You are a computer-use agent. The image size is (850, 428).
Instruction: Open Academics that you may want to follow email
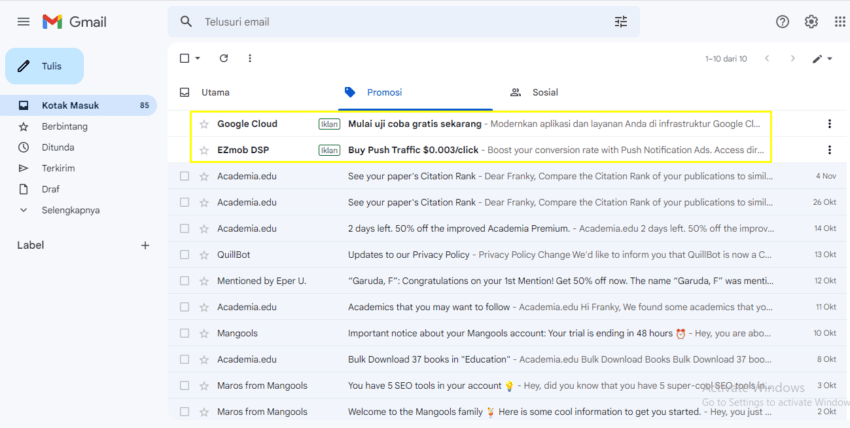pyautogui.click(x=429, y=307)
